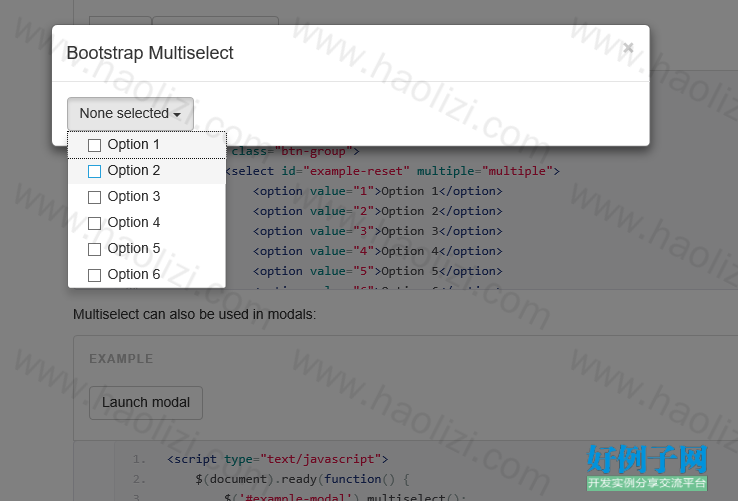Viewport: 738px width, 501px height.
Task: Check the Option 1 checkbox
Action: pyautogui.click(x=95, y=145)
